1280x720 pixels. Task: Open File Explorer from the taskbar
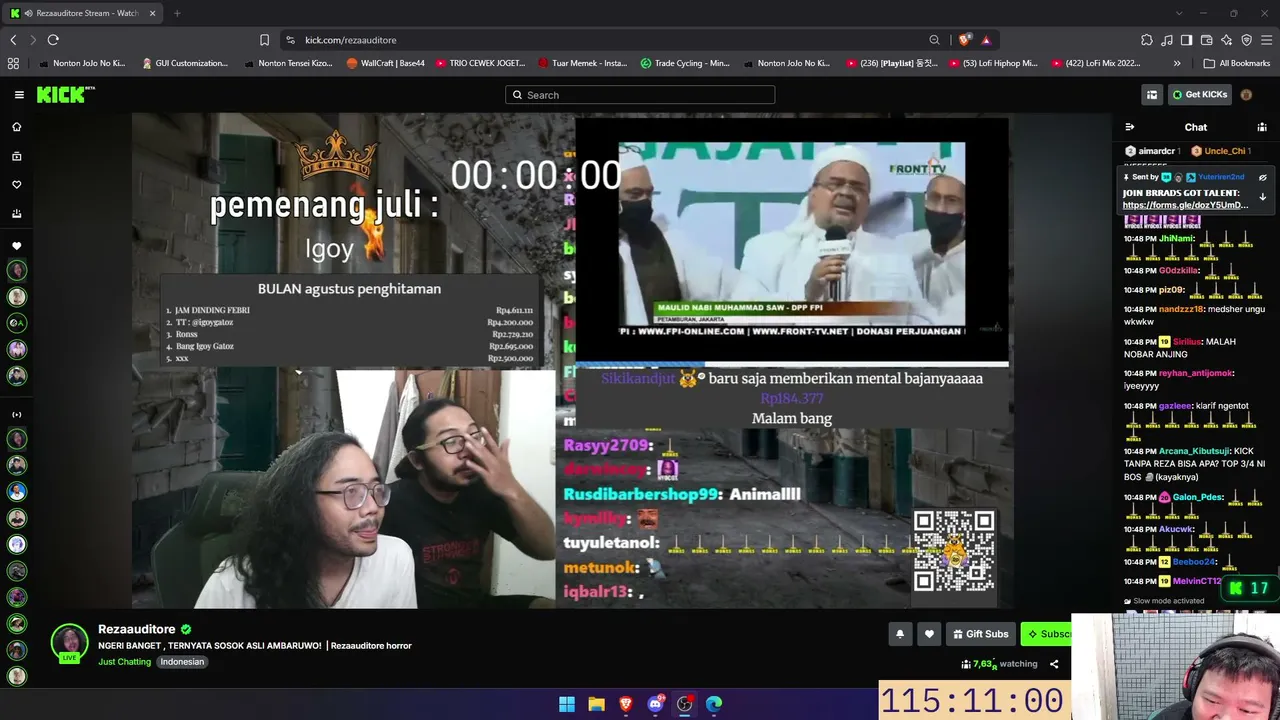tap(596, 704)
